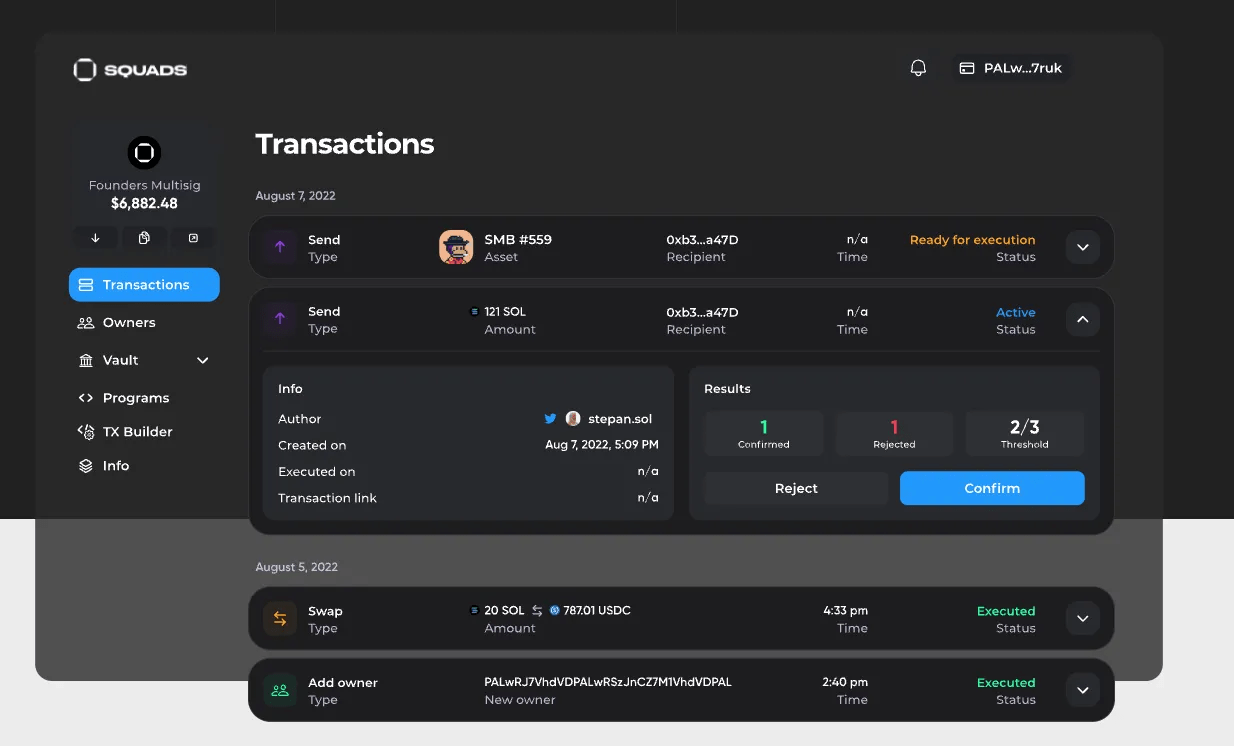Viewport: 1234px width, 746px height.
Task: Click the external link icon below the balance
Action: (x=193, y=238)
